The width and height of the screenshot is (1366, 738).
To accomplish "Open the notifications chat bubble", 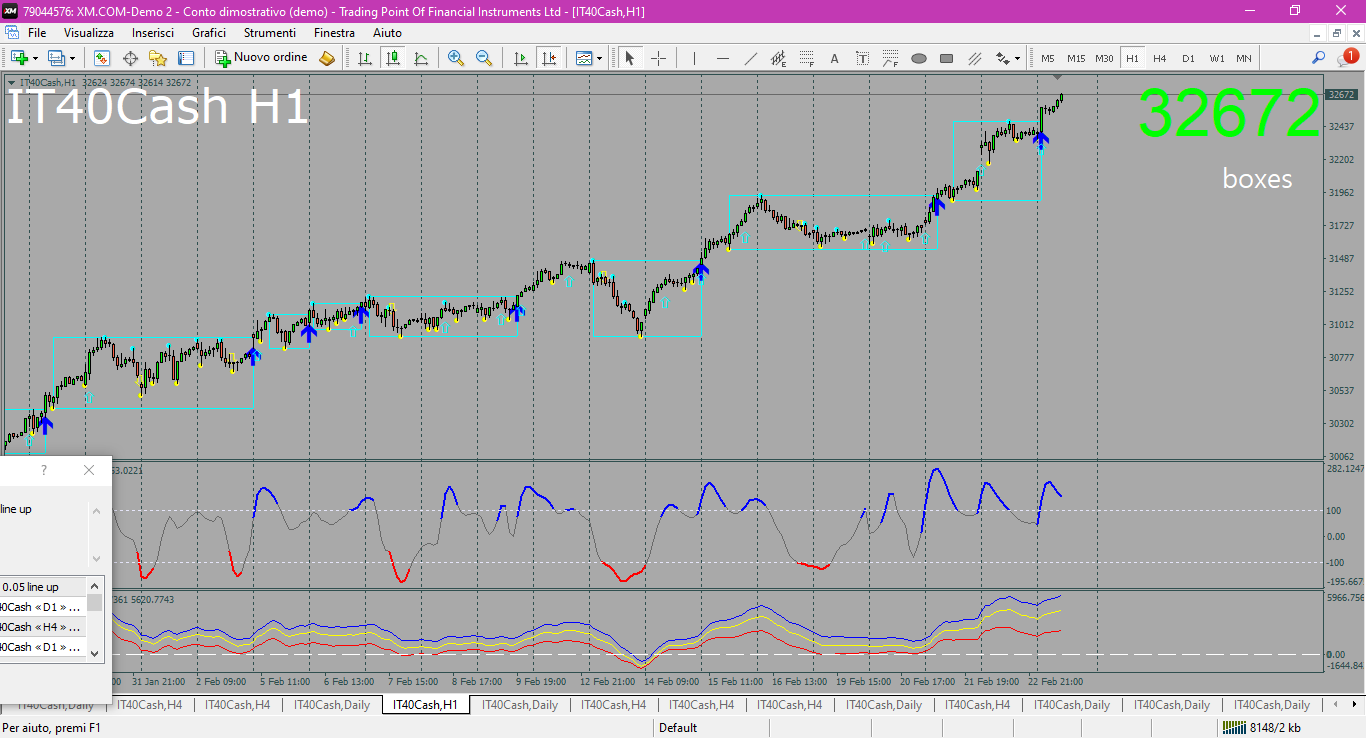I will (x=1347, y=58).
